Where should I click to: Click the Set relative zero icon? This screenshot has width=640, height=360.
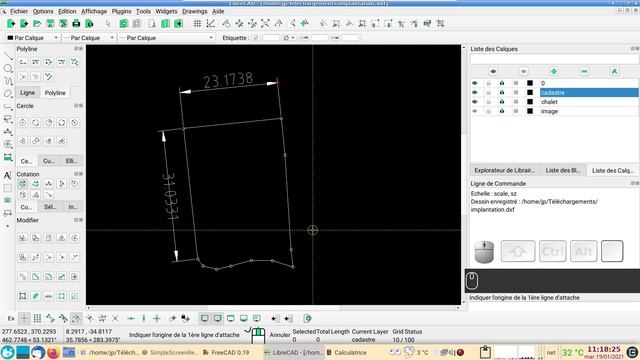[172, 318]
